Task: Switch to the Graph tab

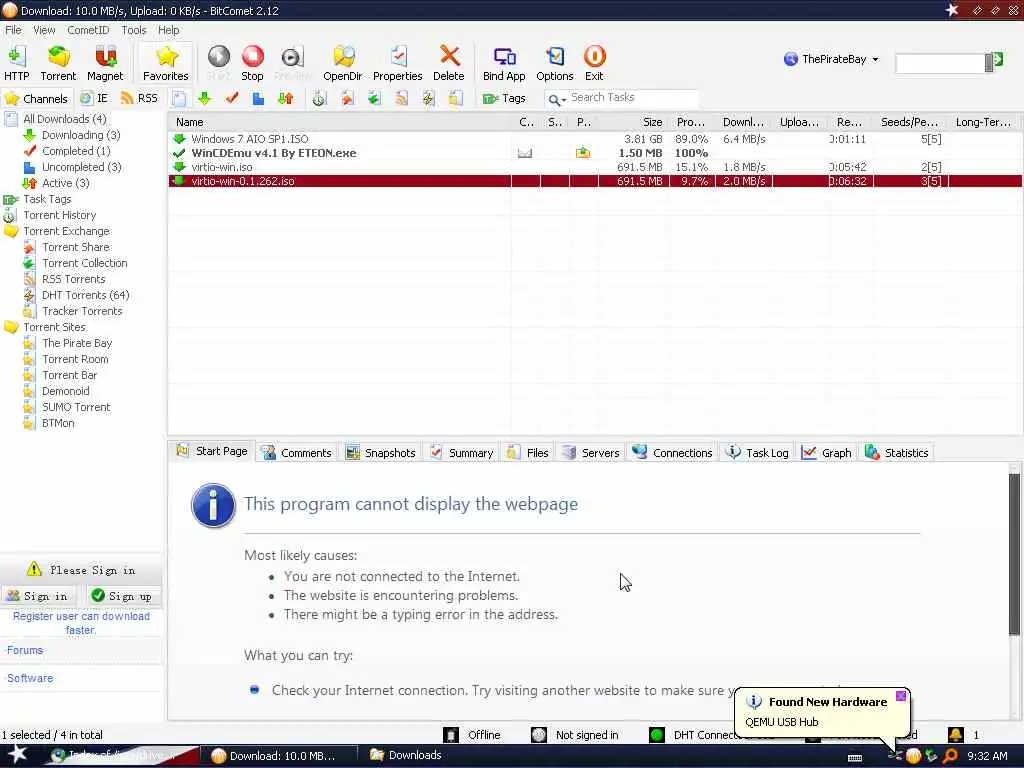Action: pyautogui.click(x=827, y=453)
